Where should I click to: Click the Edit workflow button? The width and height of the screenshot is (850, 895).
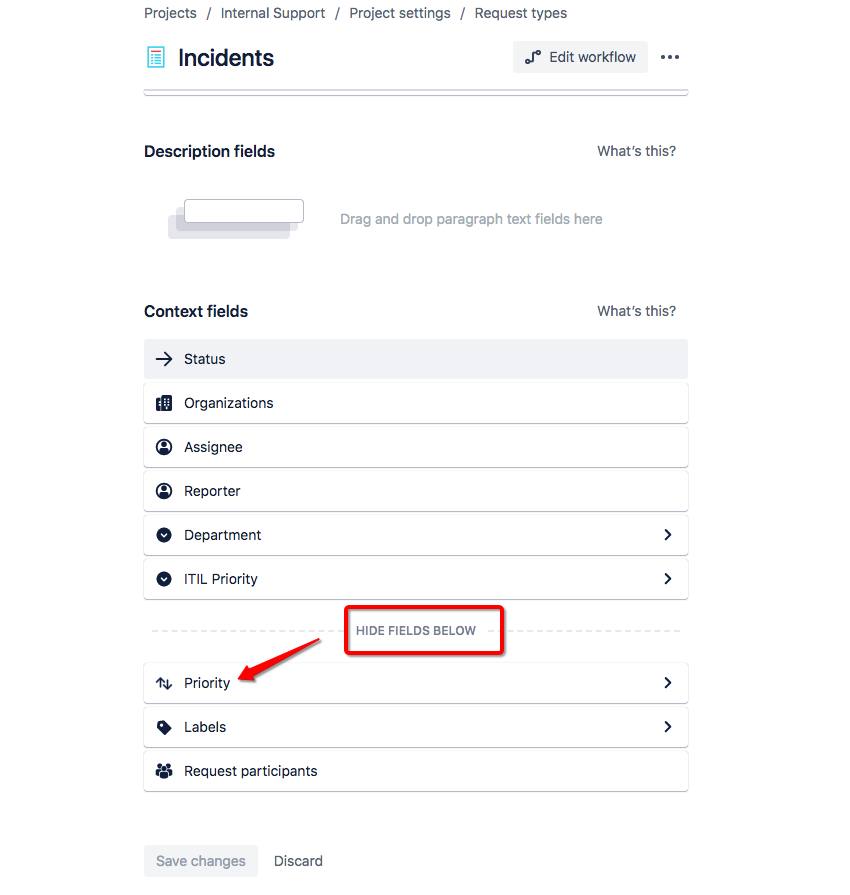(580, 57)
